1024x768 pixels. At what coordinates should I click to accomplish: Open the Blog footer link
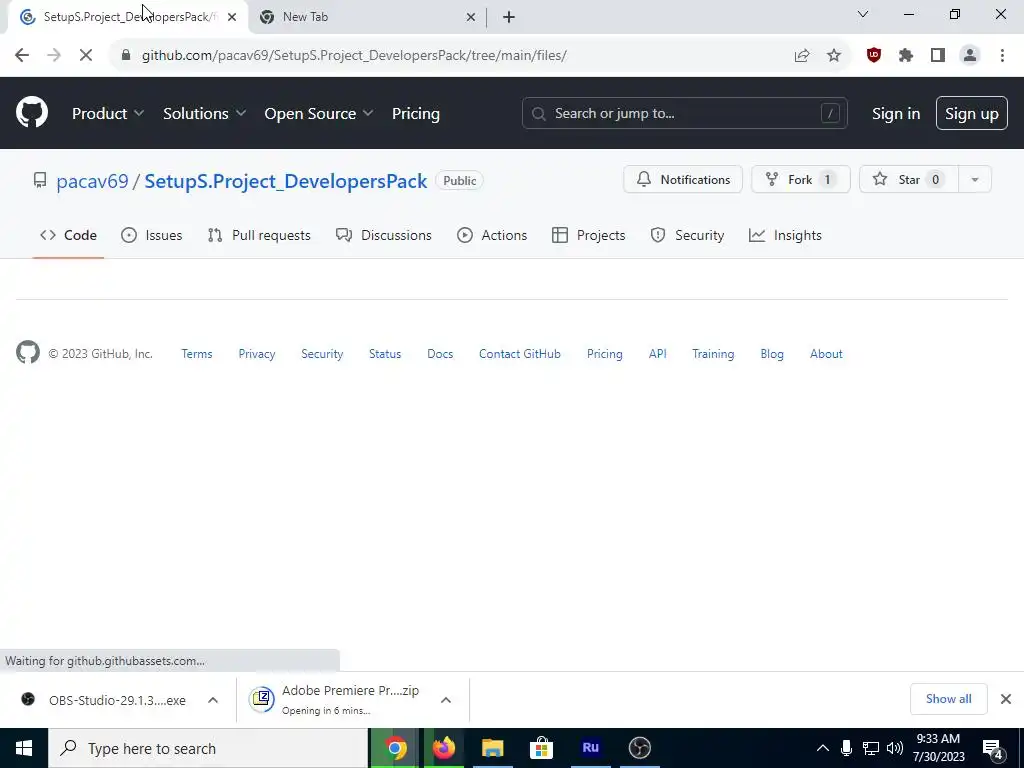coord(772,354)
